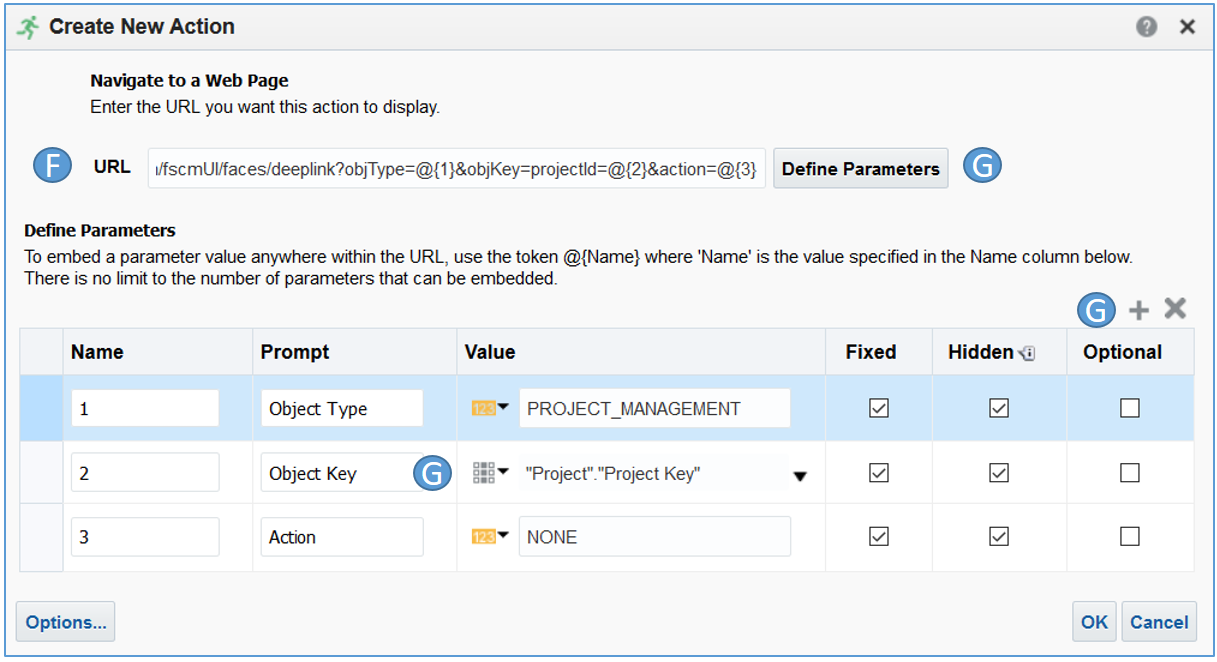Click the Hidden column info icon
The image size is (1217, 662).
click(1027, 353)
